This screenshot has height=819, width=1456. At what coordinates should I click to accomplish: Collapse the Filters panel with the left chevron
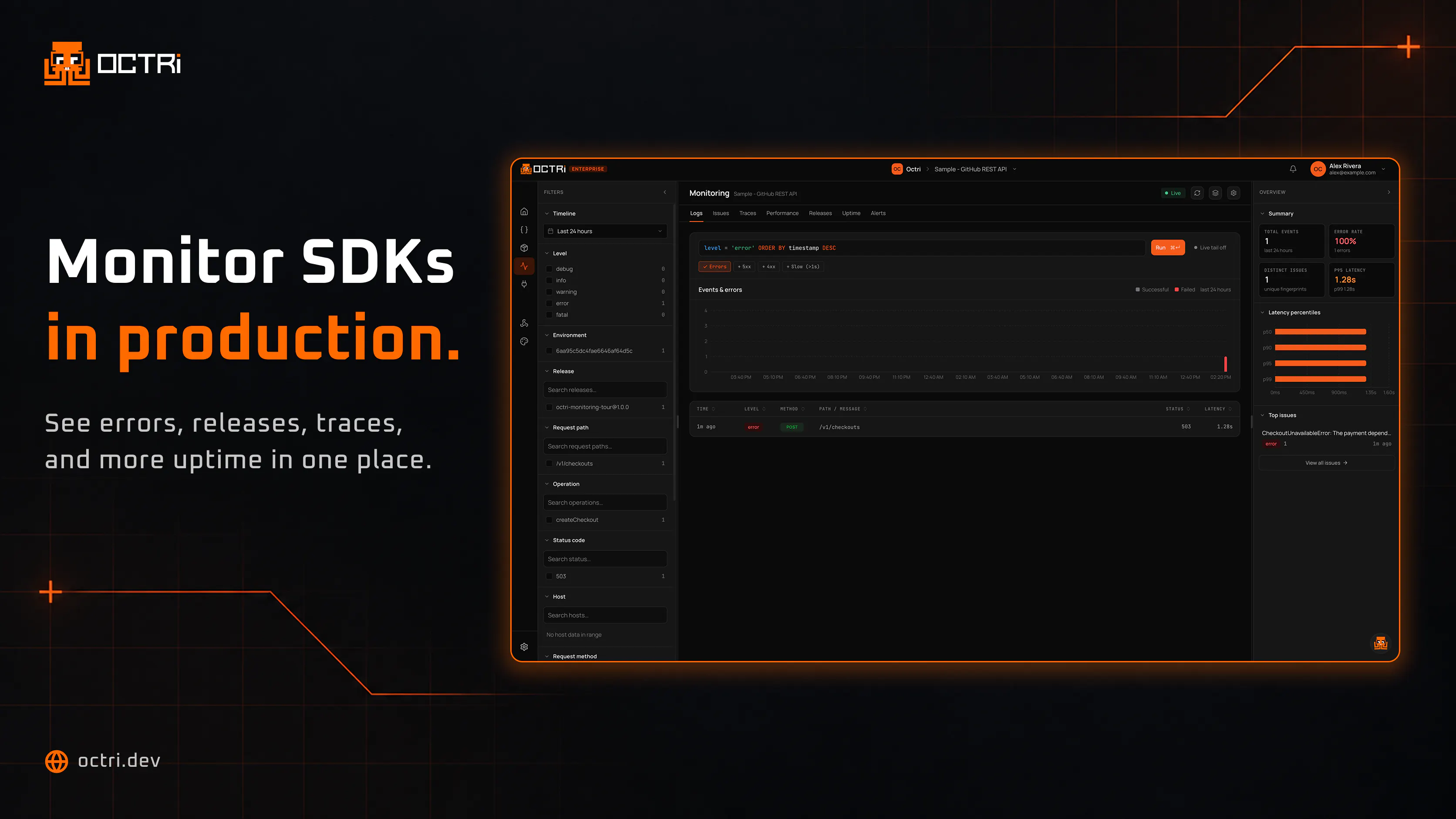(665, 192)
